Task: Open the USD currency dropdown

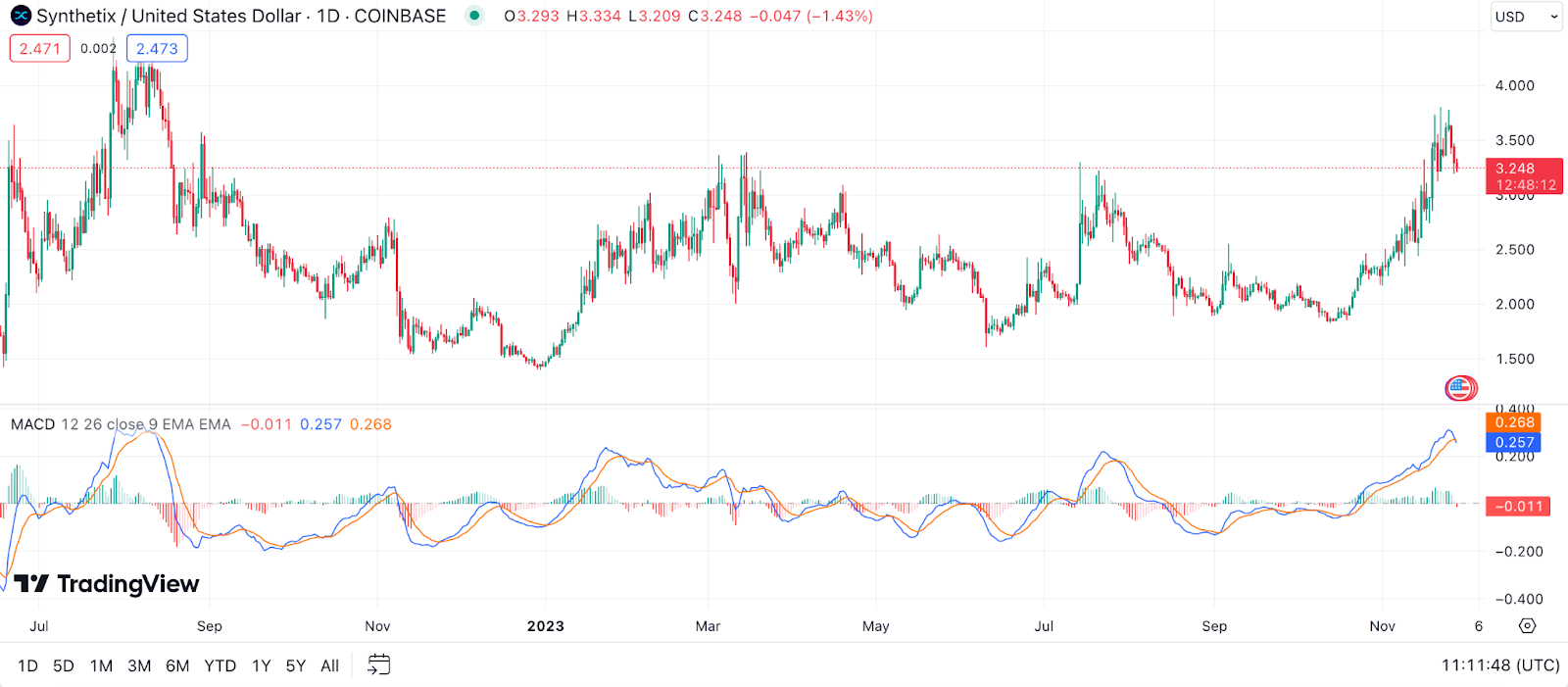Action: pyautogui.click(x=1526, y=17)
